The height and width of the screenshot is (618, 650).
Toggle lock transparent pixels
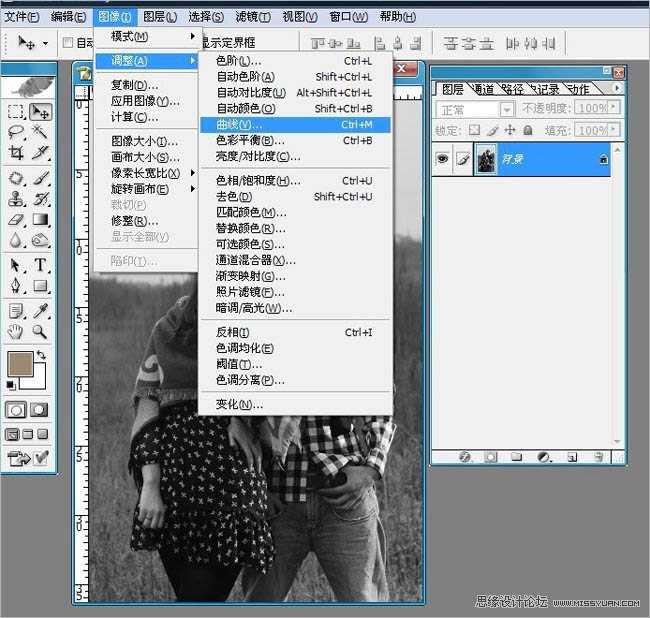tap(474, 131)
